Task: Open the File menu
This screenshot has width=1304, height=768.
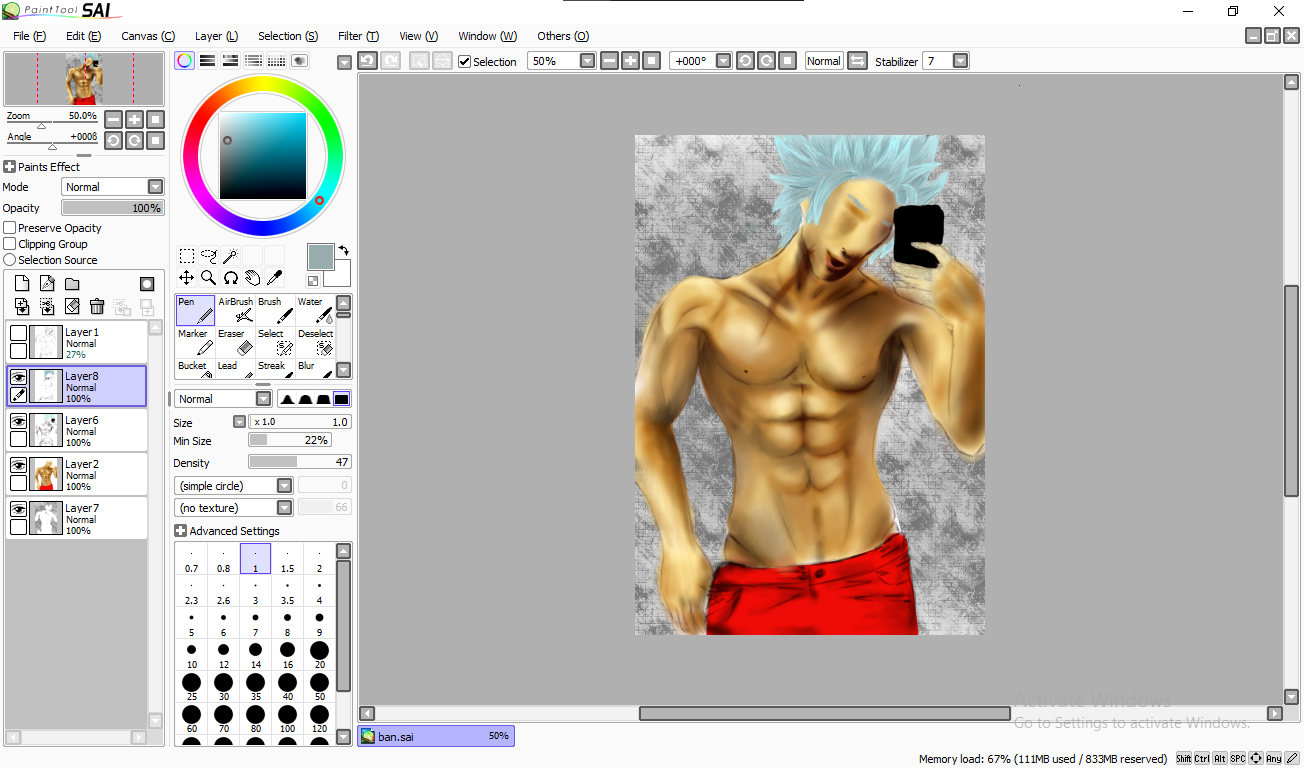Action: tap(29, 36)
